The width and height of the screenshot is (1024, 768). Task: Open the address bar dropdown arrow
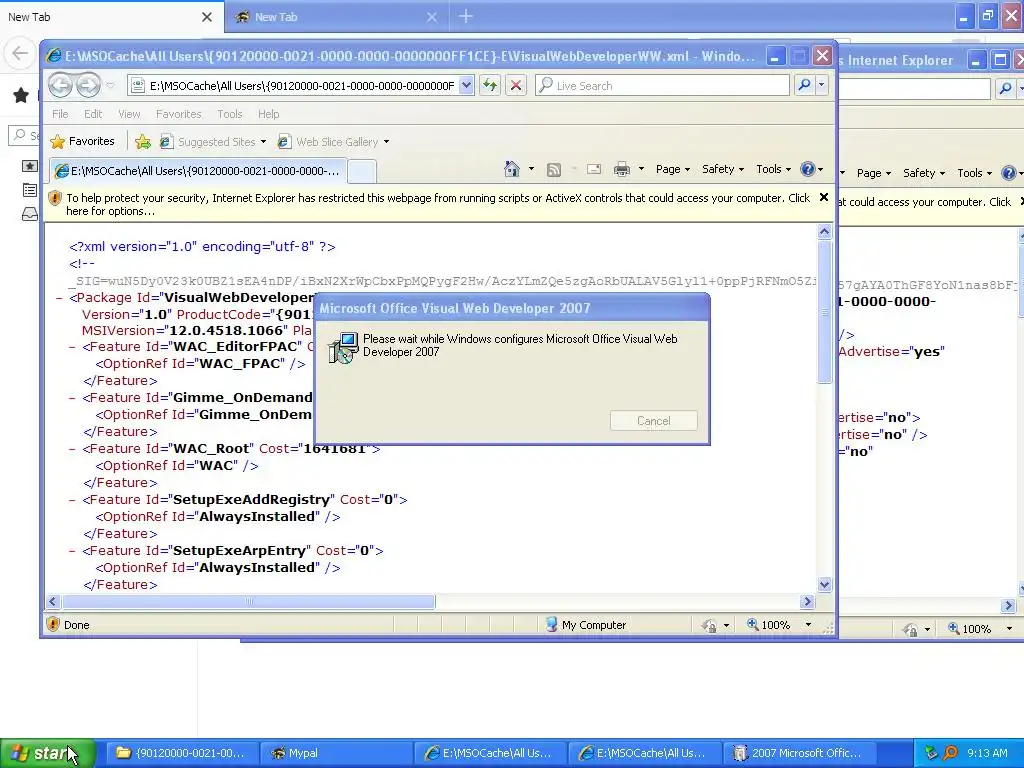tap(466, 85)
